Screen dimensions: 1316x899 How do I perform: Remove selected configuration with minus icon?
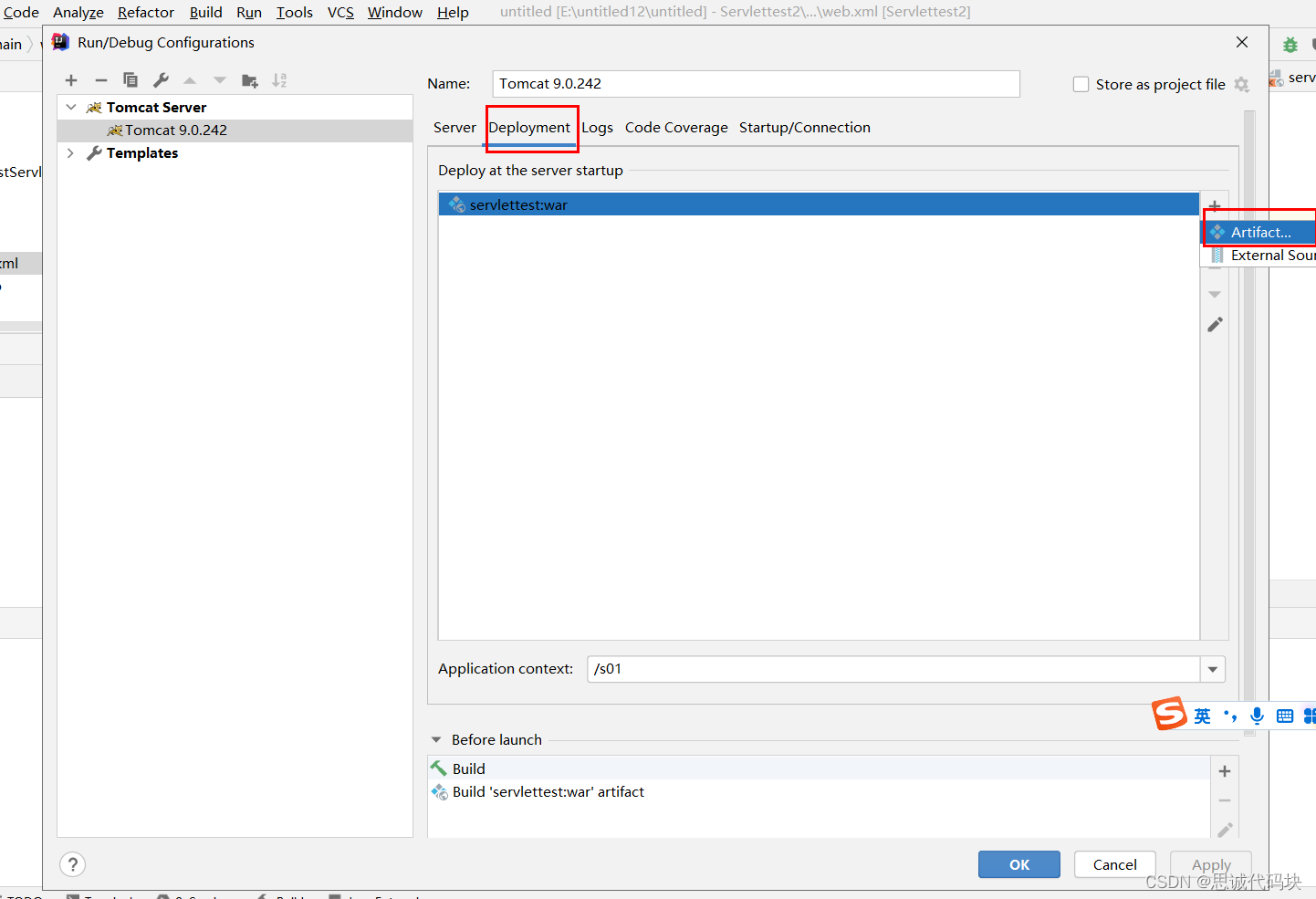(101, 80)
